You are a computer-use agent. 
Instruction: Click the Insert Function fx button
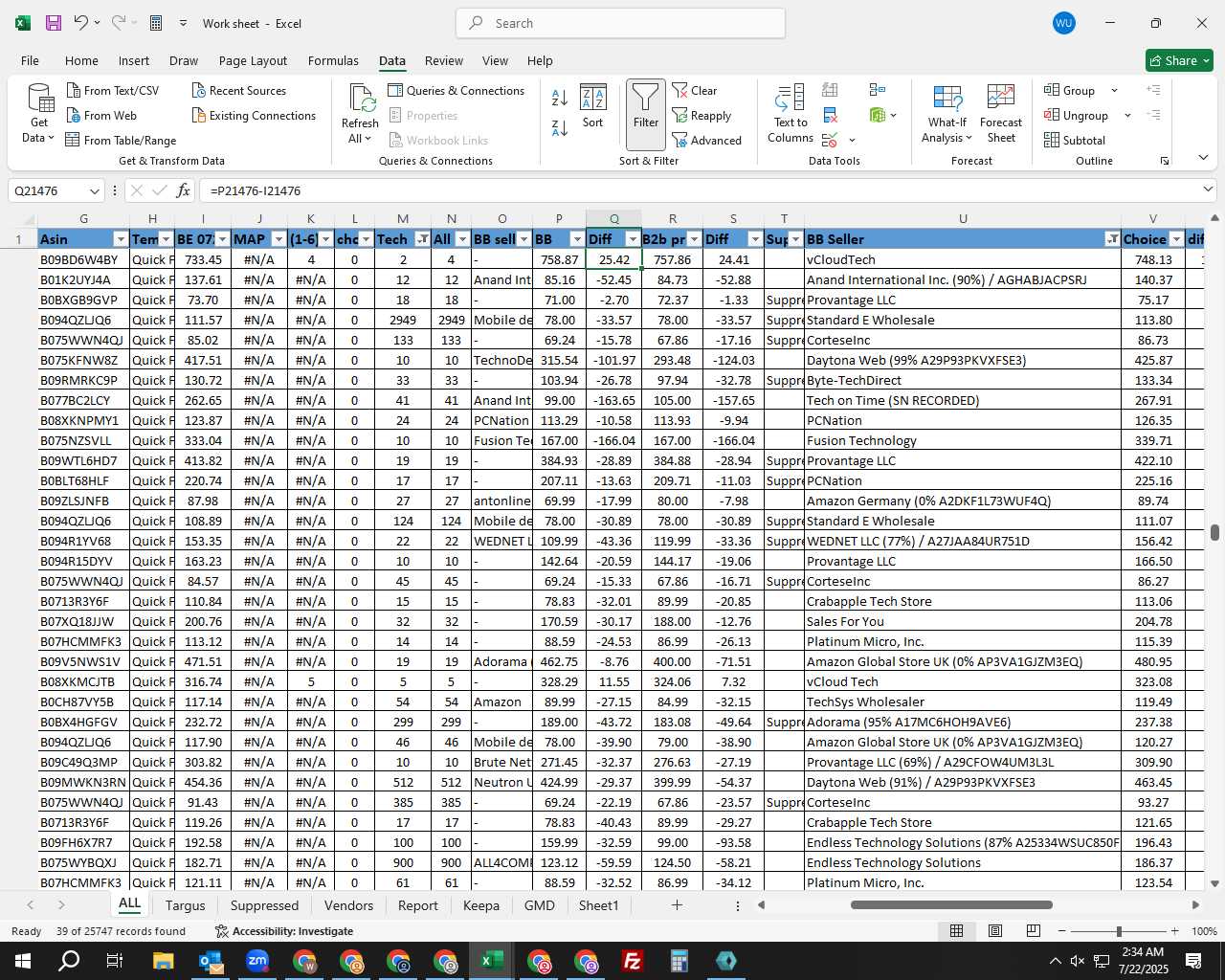click(x=184, y=190)
